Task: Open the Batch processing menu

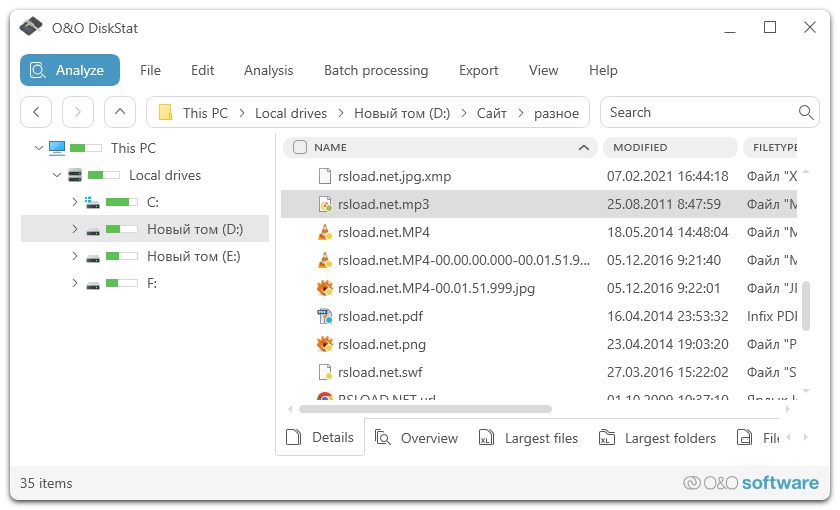Action: click(x=375, y=70)
